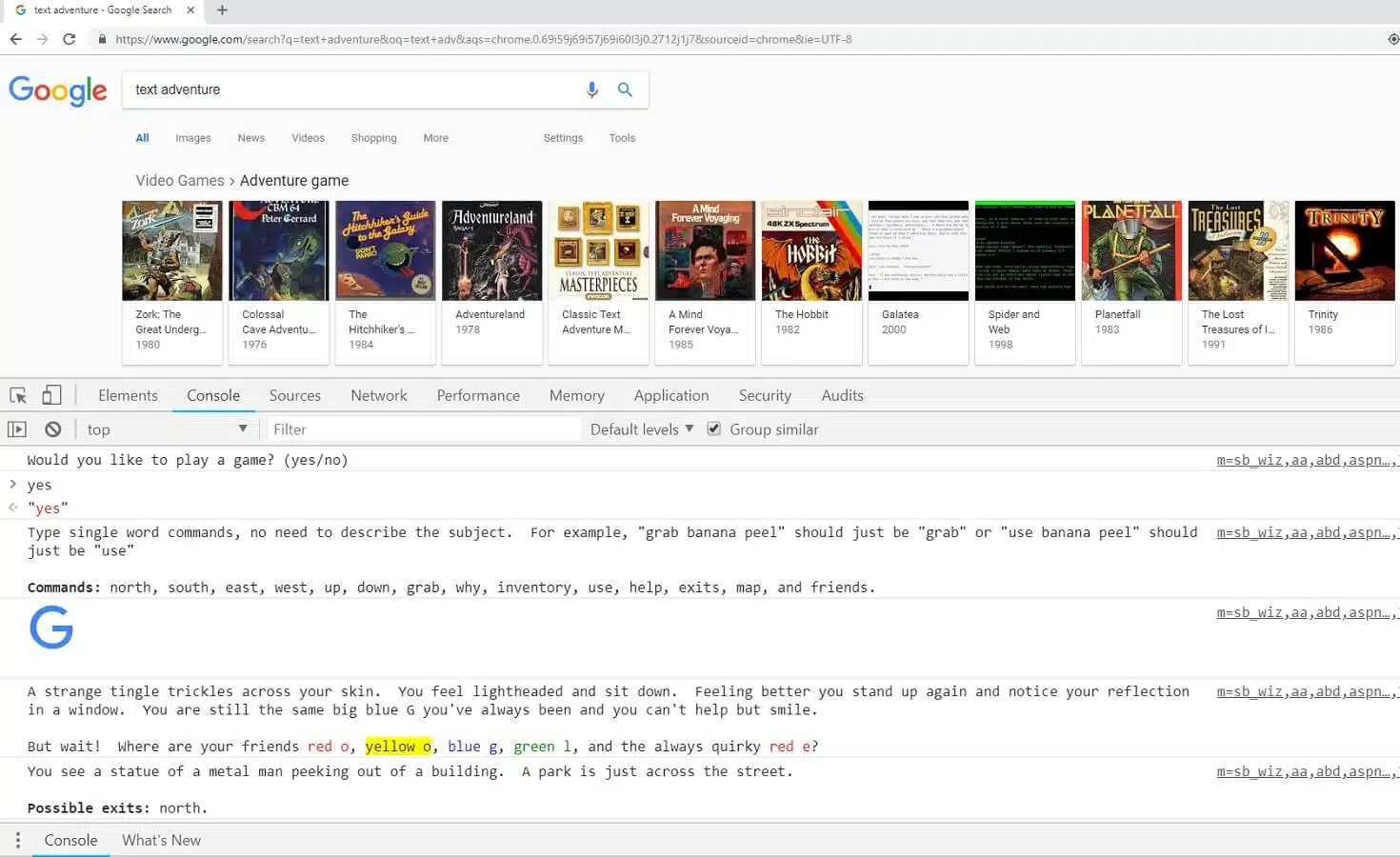This screenshot has width=1400, height=857.
Task: Uncheck the Group similar checkbox
Action: point(714,428)
